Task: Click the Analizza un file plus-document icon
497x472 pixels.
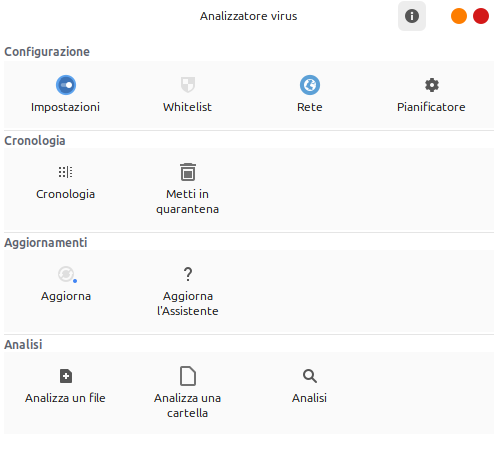Action: (66, 376)
